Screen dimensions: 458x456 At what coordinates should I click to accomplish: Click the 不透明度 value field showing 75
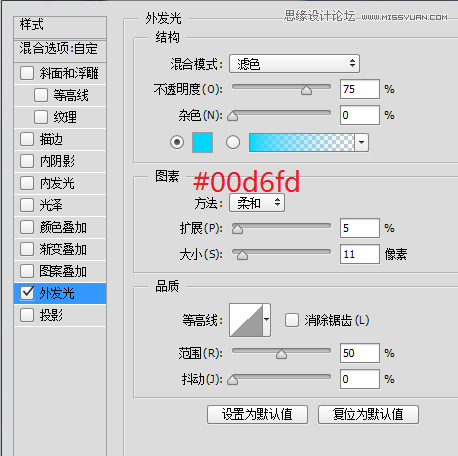[x=360, y=89]
